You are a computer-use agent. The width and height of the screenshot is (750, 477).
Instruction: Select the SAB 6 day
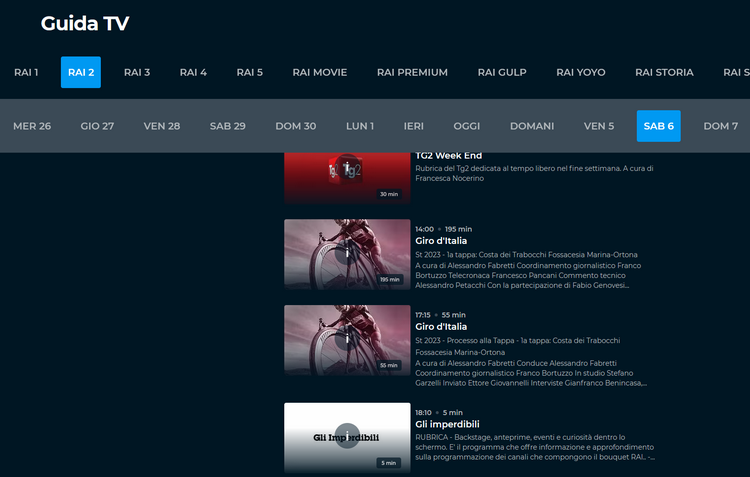659,126
